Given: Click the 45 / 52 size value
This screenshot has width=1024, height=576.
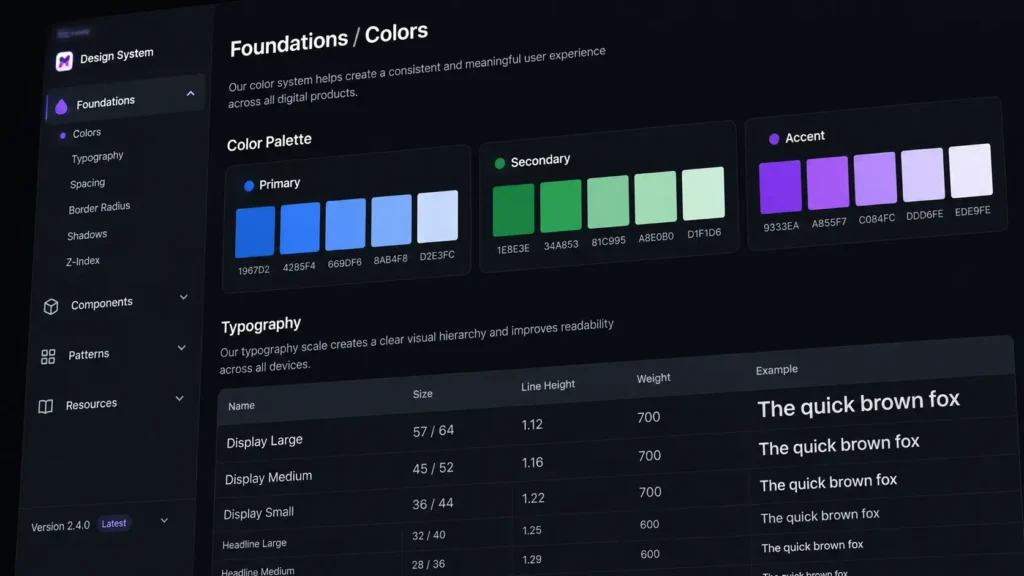Looking at the screenshot, I should (x=432, y=468).
